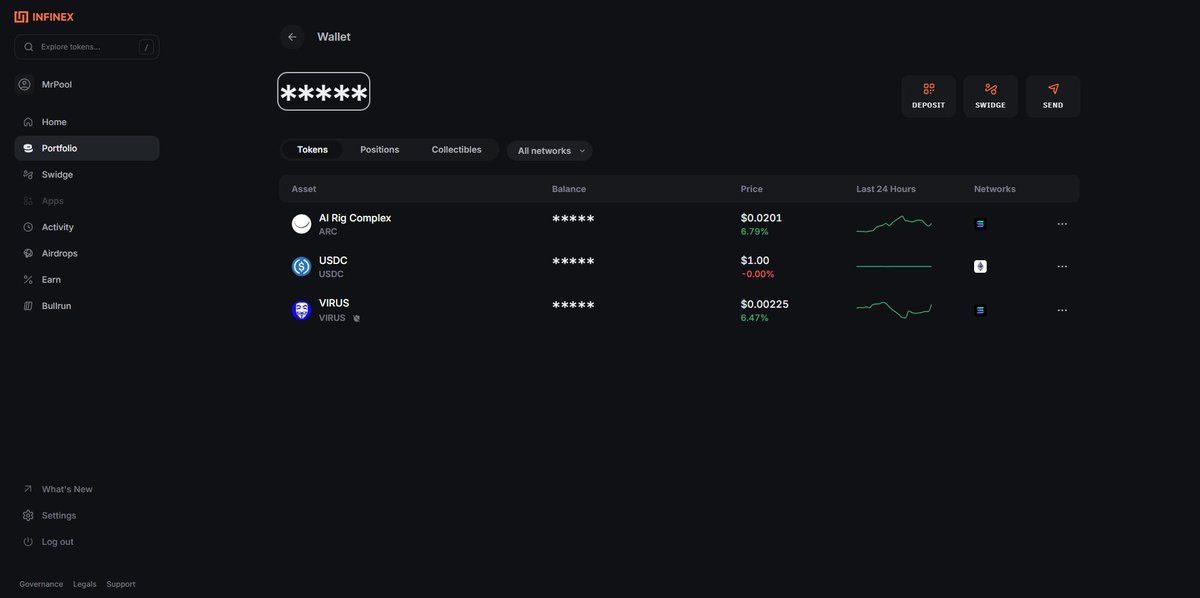Click the USDC token logo

[x=301, y=267]
